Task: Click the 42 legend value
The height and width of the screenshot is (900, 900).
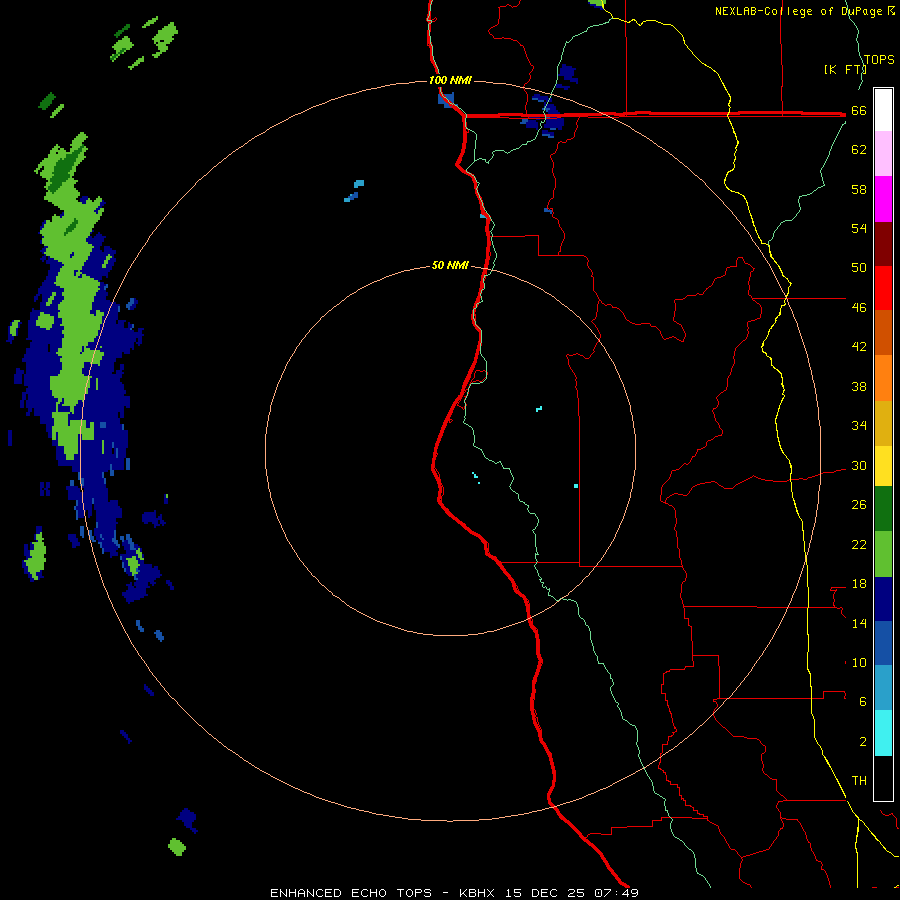Action: [859, 347]
